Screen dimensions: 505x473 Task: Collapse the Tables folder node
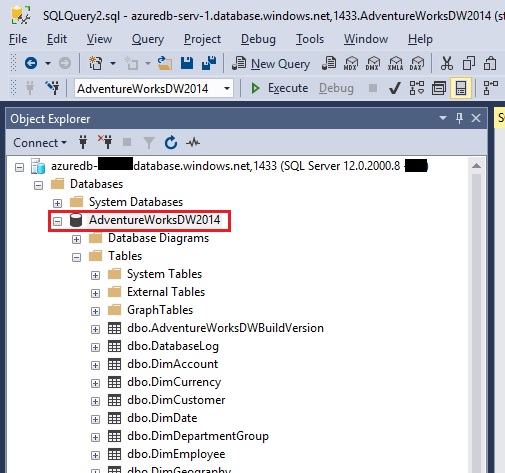pos(76,257)
